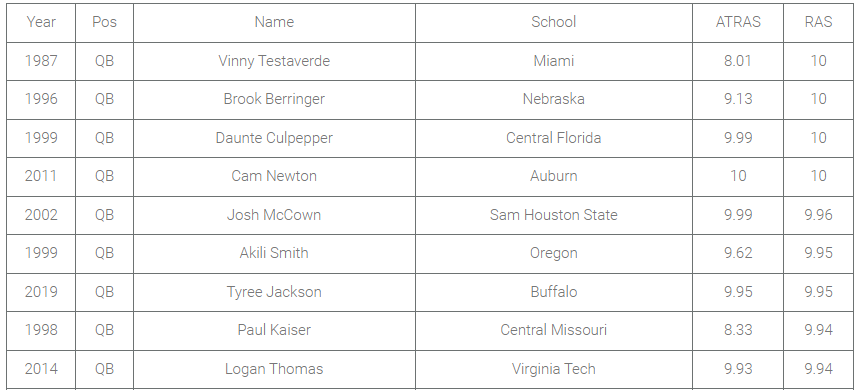Click the Central Florida school cell
The width and height of the screenshot is (861, 390).
554,138
